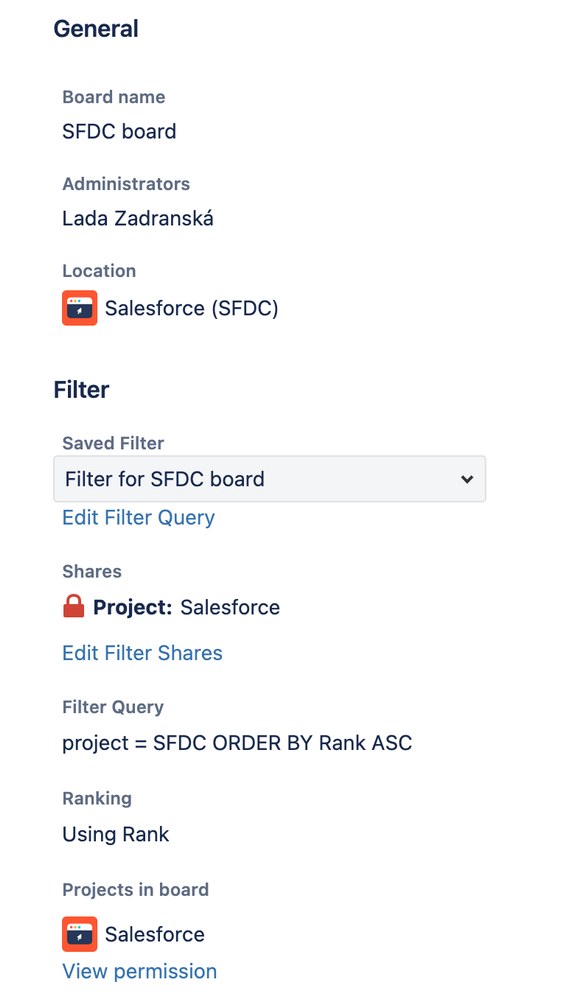Click the Salesforce project name under Projects in board
This screenshot has height=999, width=569.
coord(155,935)
